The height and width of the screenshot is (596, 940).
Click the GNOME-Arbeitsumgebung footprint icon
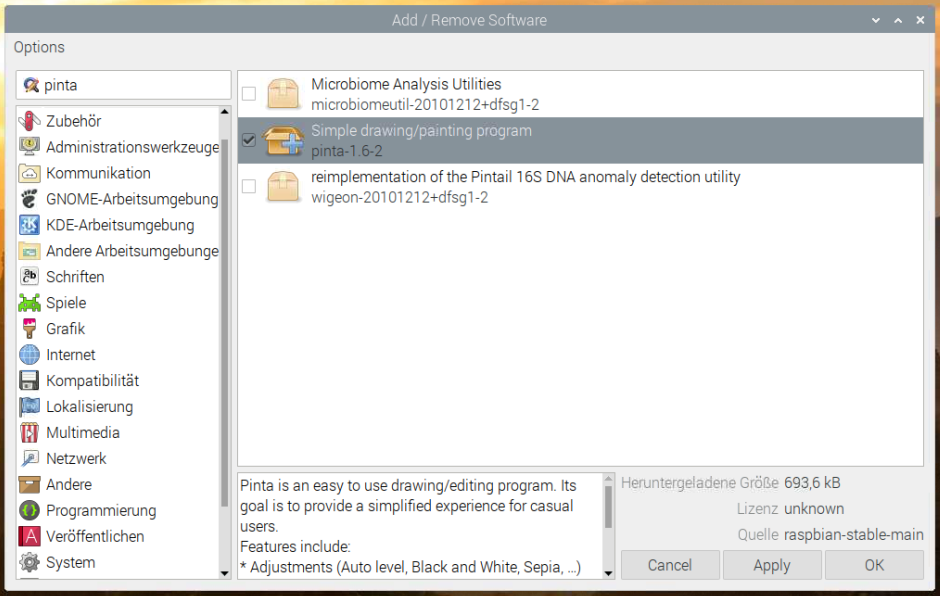[x=29, y=199]
